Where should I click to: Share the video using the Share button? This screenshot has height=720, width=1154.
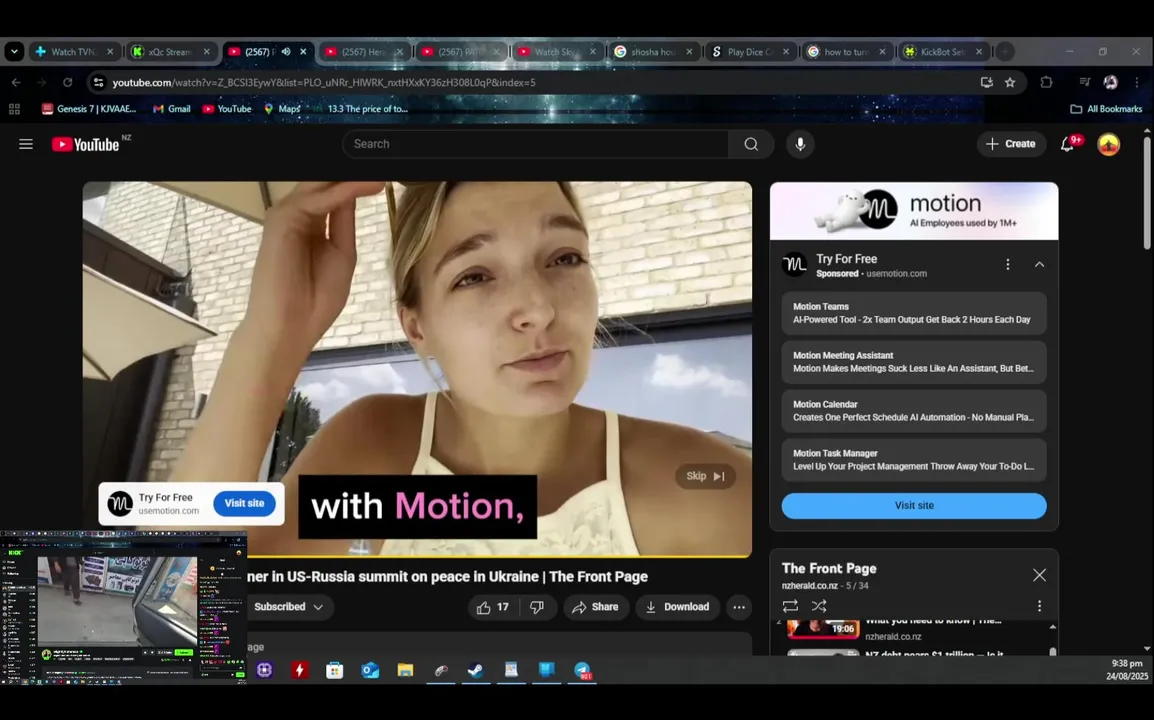[595, 607]
